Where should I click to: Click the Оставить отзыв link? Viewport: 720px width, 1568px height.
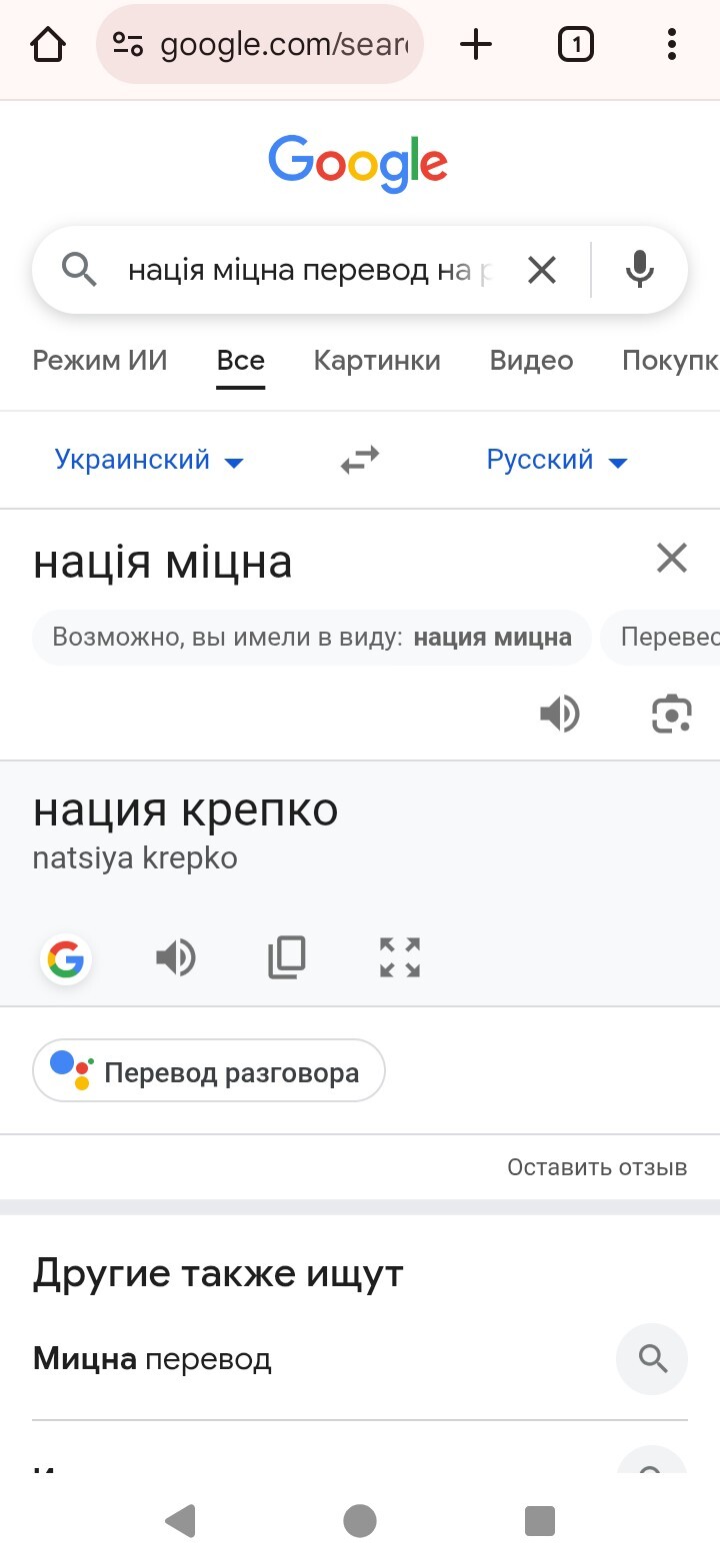point(597,1167)
